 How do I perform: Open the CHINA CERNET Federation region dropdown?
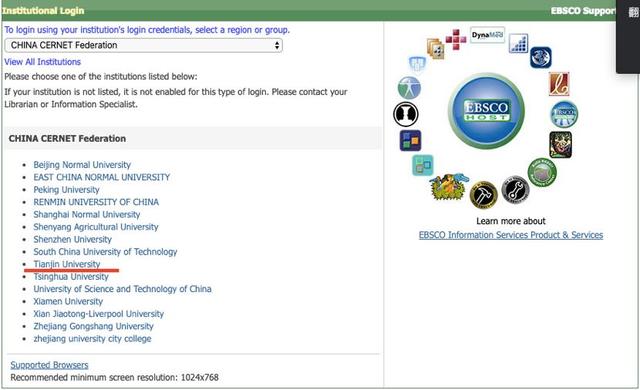point(143,45)
